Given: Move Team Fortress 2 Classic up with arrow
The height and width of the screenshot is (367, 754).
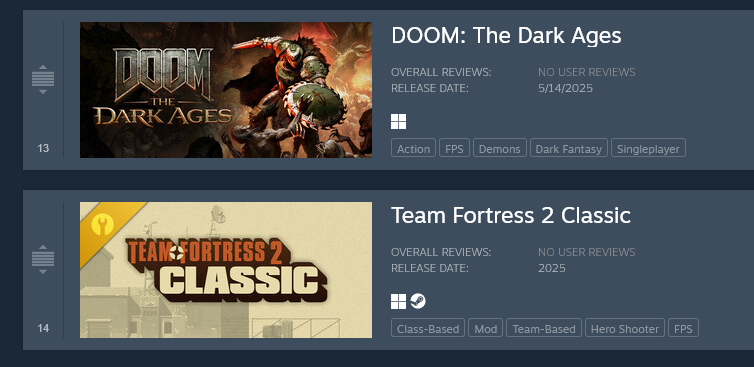Looking at the screenshot, I should point(43,247).
